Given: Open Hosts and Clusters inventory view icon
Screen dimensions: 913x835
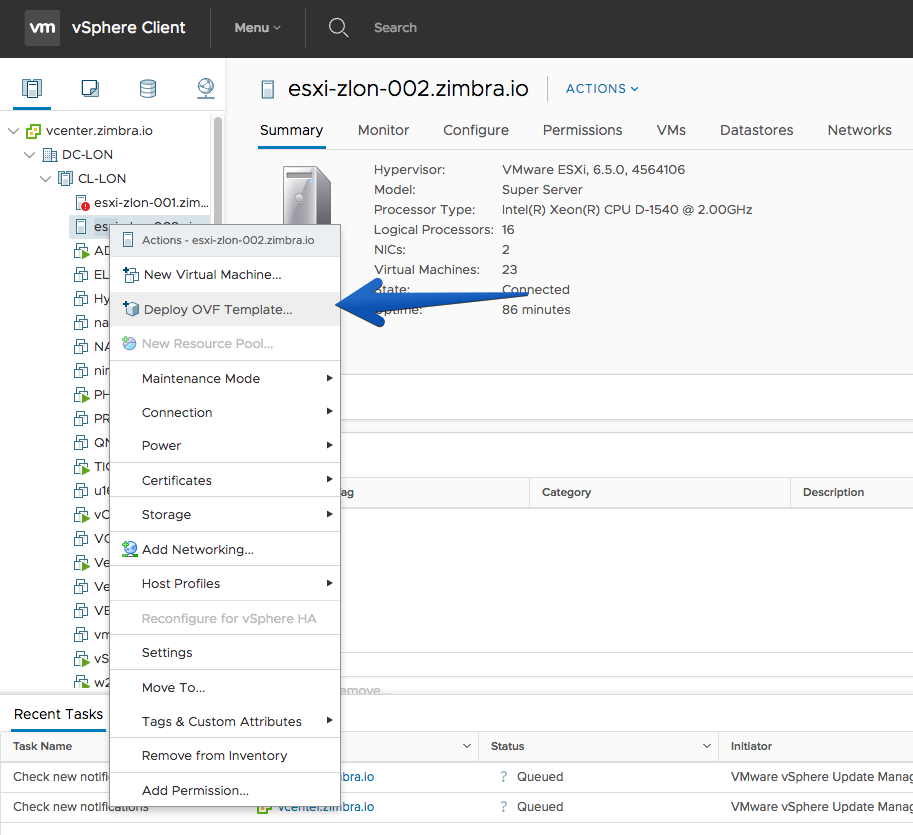Looking at the screenshot, I should coord(32,89).
